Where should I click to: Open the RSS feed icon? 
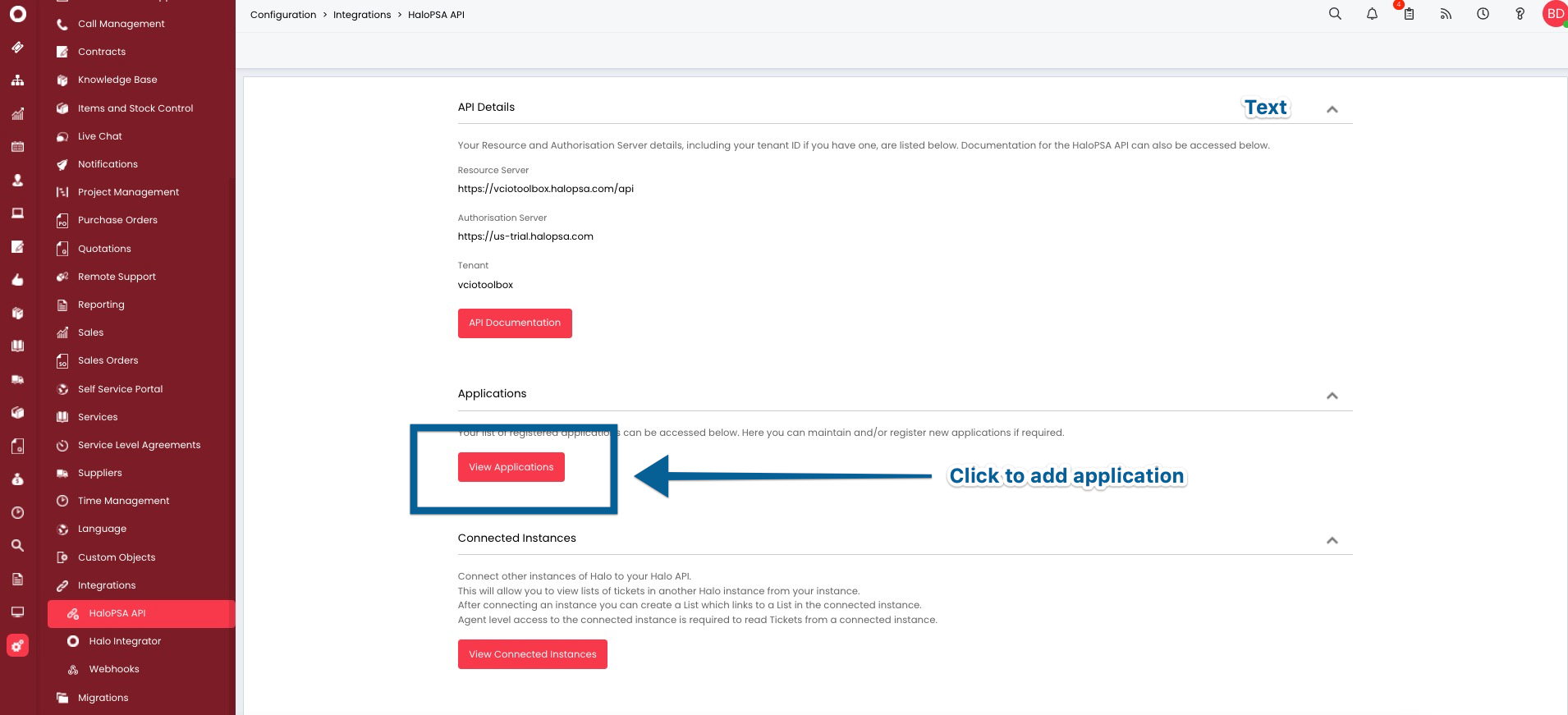tap(1446, 14)
